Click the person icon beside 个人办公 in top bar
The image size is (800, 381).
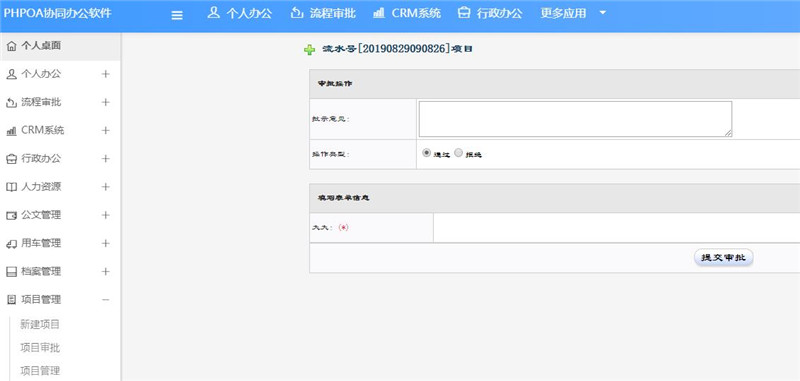tap(213, 13)
